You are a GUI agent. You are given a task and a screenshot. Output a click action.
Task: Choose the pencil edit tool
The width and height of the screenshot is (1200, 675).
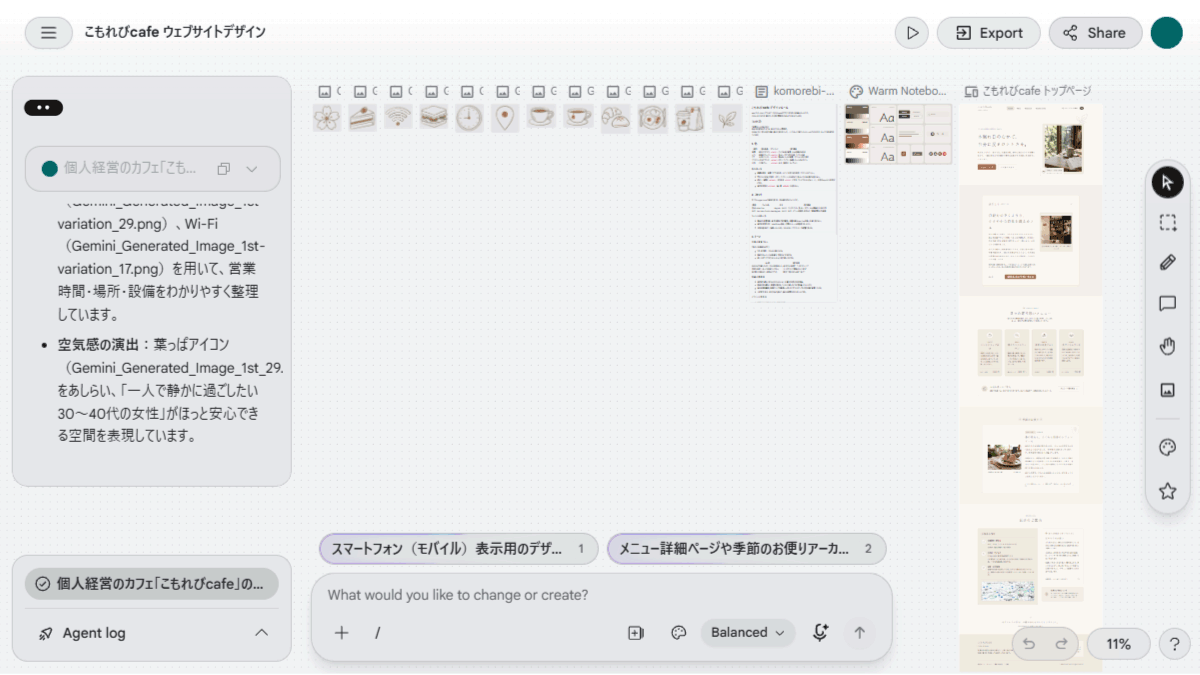pyautogui.click(x=1167, y=263)
